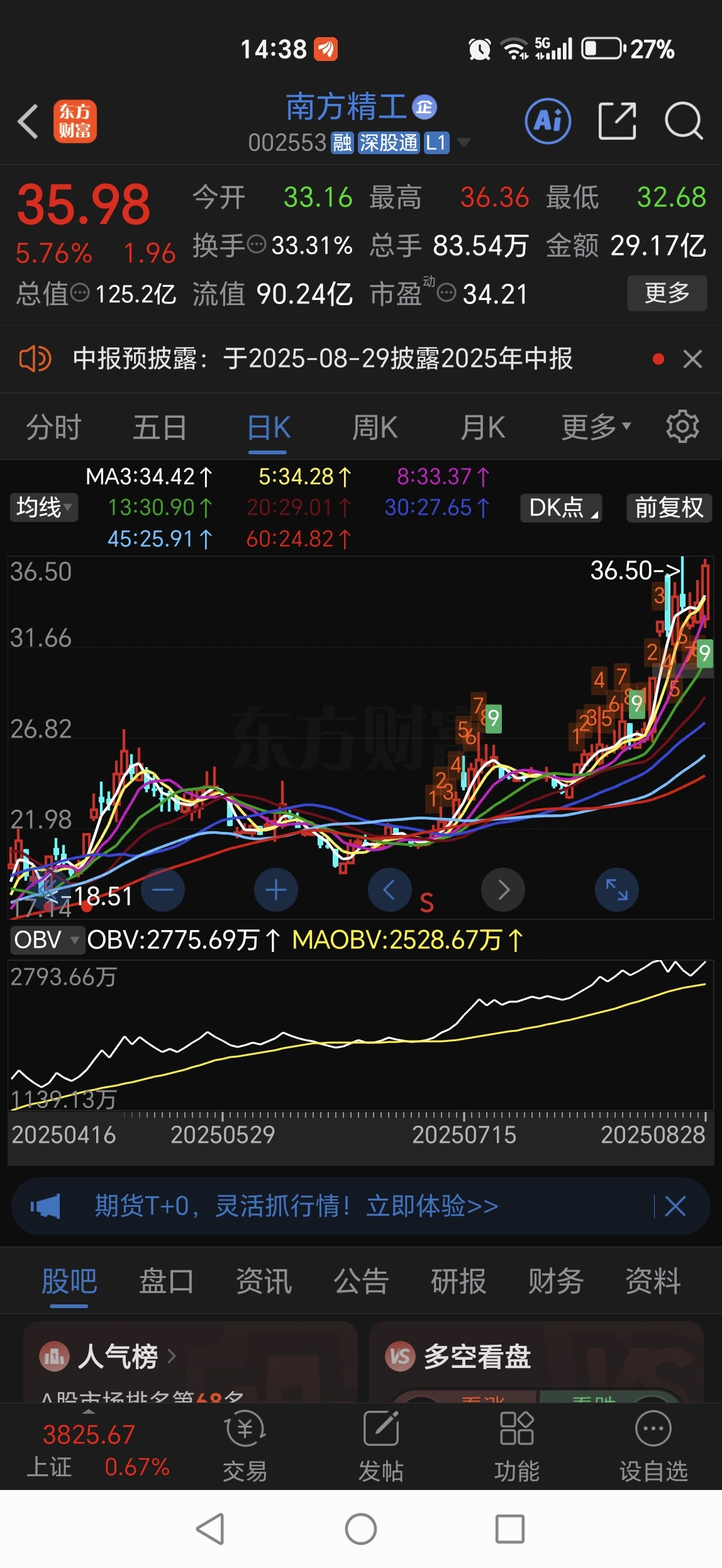This screenshot has width=722, height=1568.
Task: Tap the share icon in header
Action: point(617,120)
